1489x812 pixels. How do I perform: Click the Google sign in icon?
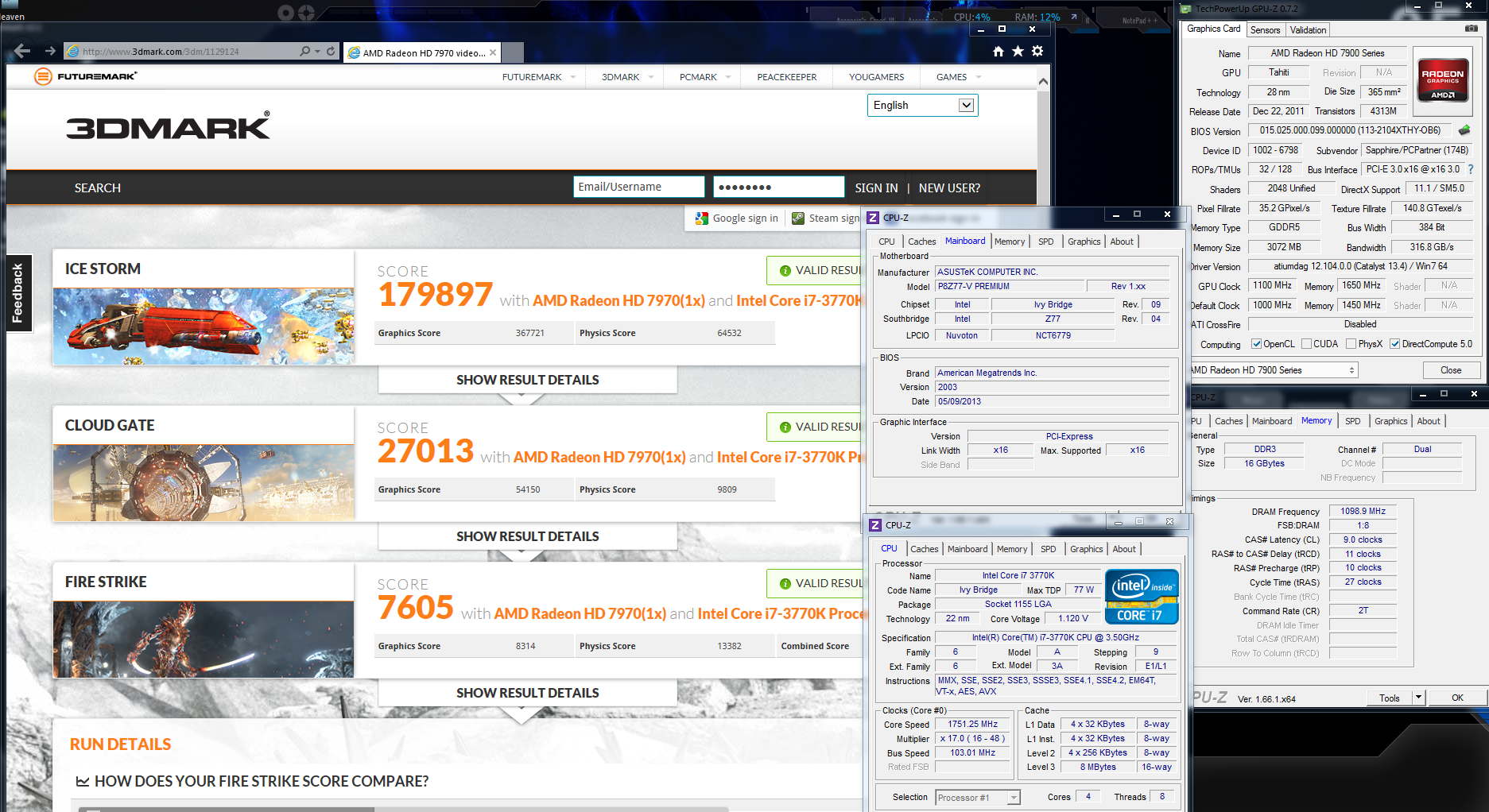(x=701, y=218)
